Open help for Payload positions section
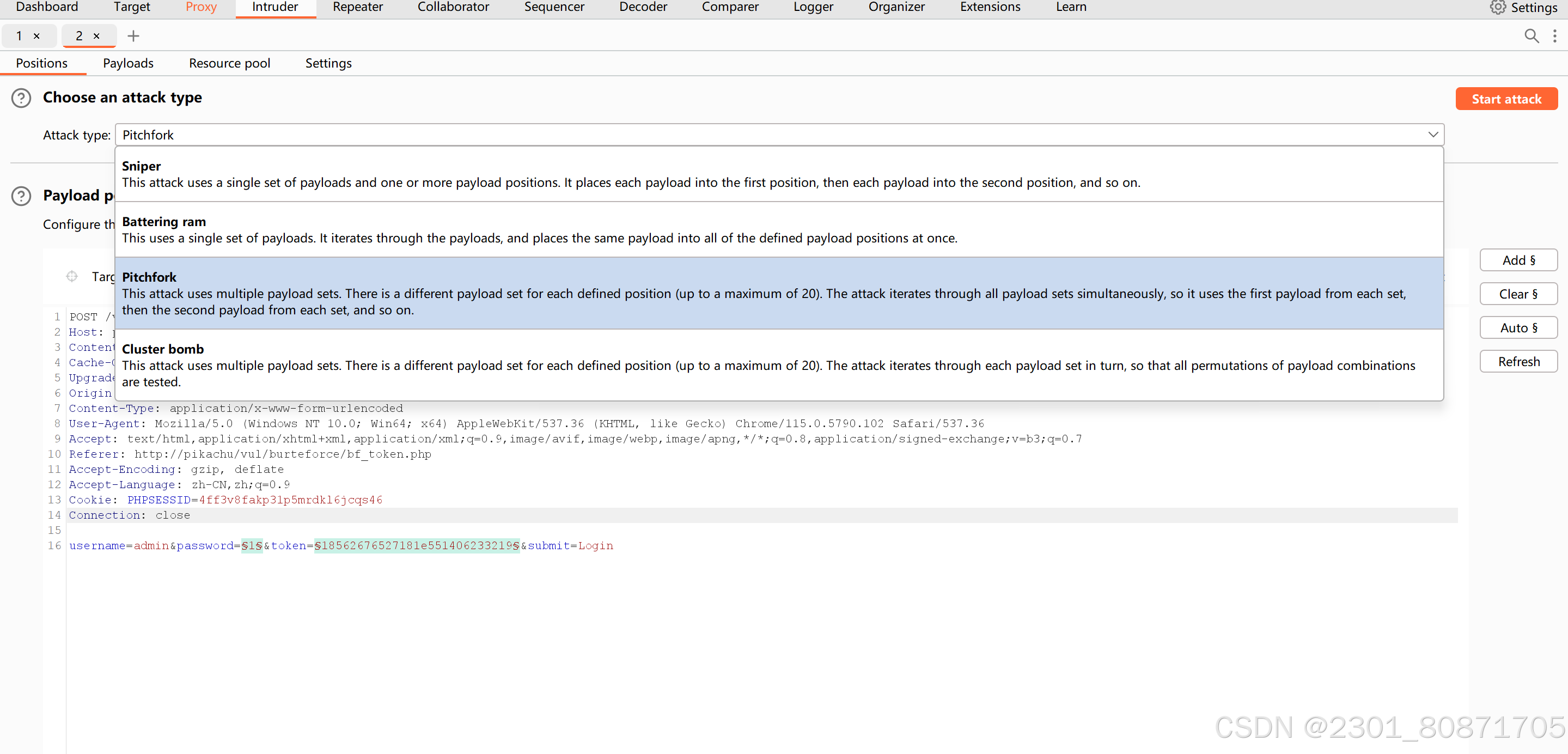Viewport: 1568px width, 754px height. 21,196
